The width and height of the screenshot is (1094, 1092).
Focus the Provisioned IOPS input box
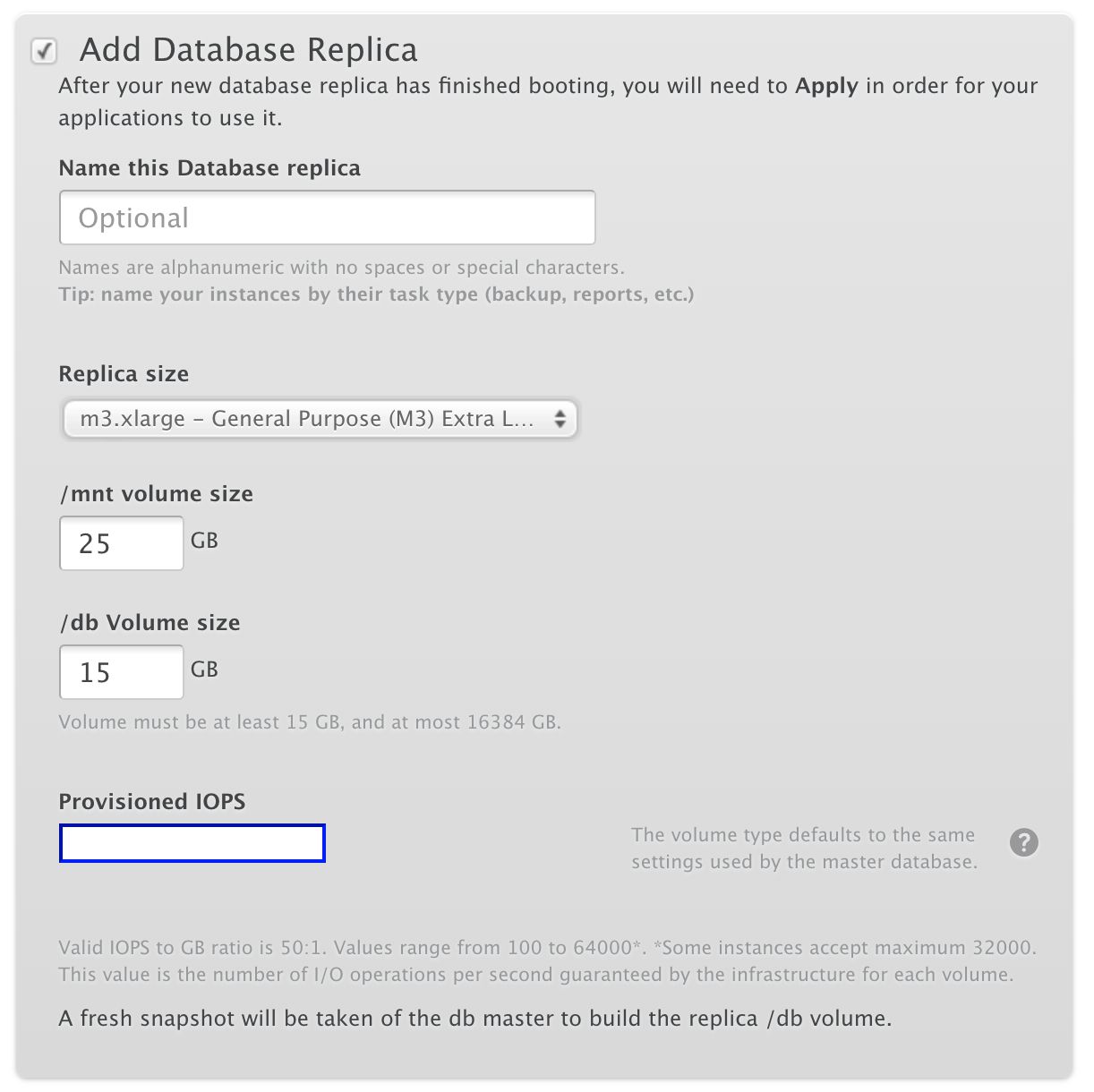click(192, 843)
